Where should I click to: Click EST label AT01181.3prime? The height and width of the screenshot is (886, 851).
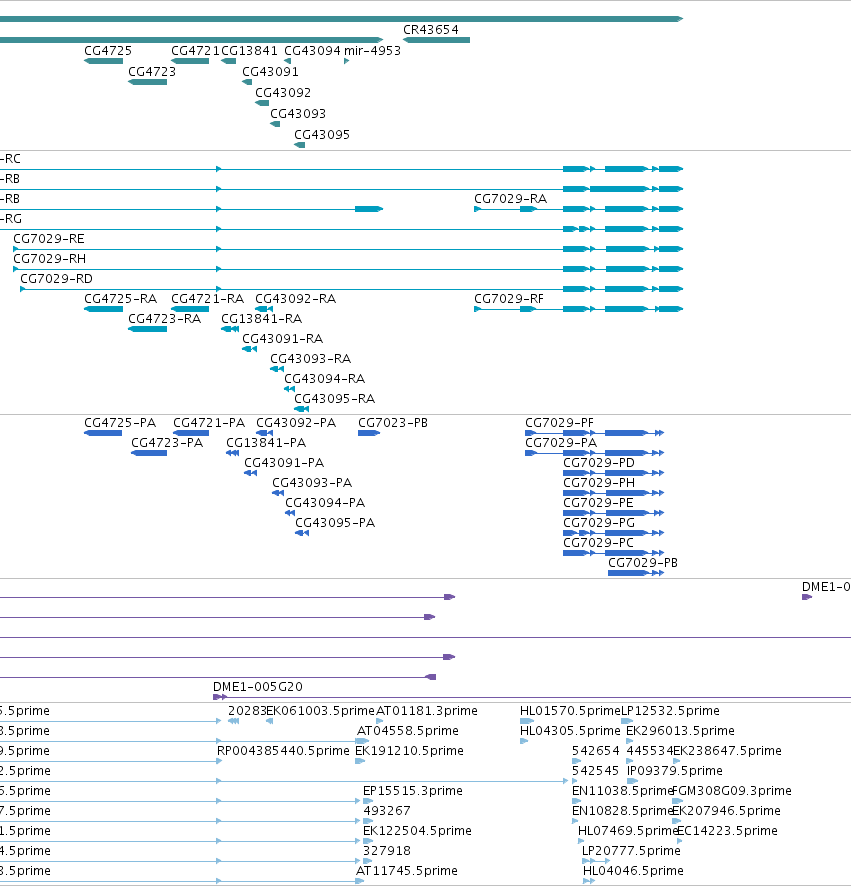427,710
